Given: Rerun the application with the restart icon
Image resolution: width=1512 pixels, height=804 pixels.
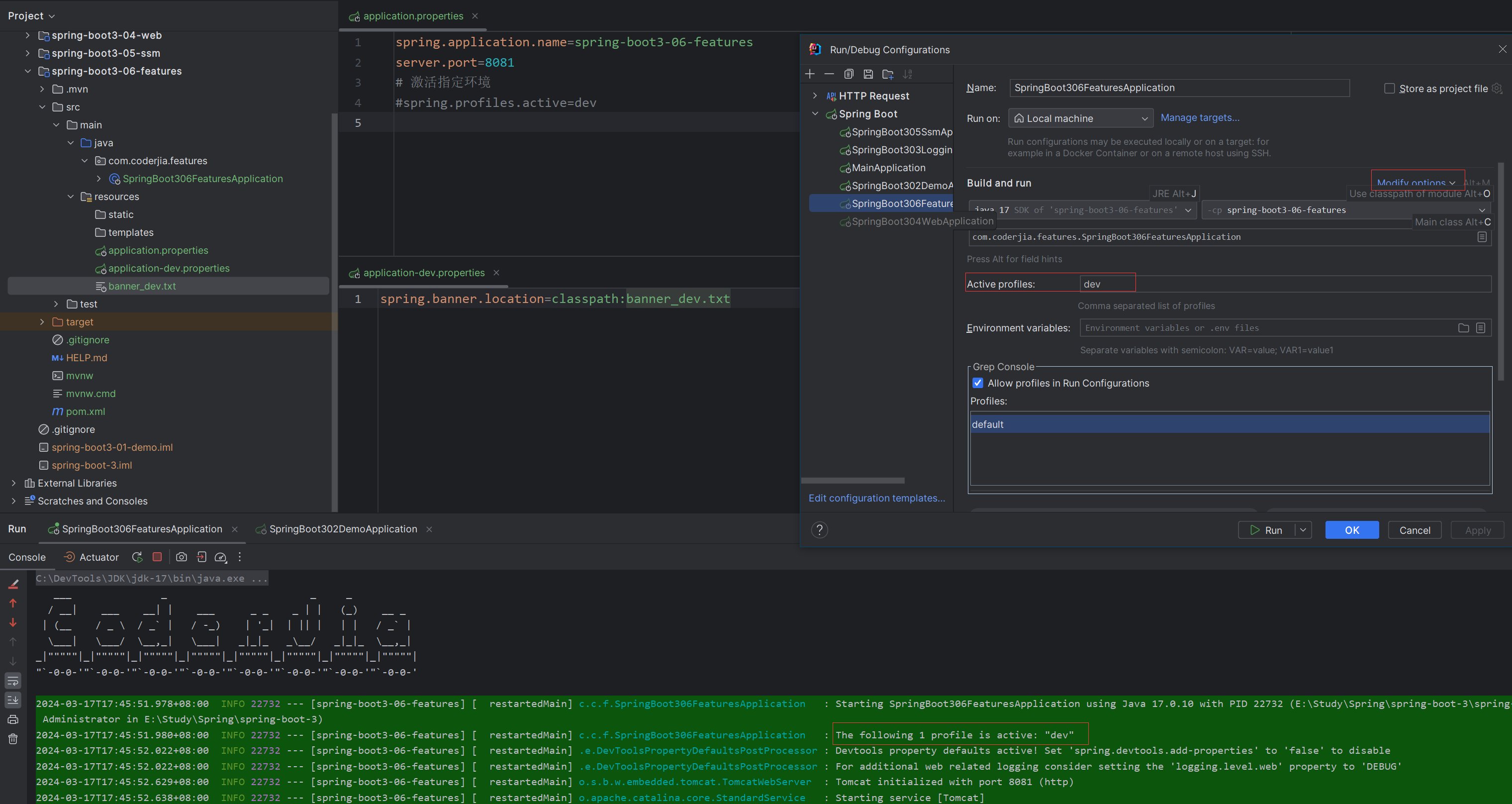Looking at the screenshot, I should 137,557.
